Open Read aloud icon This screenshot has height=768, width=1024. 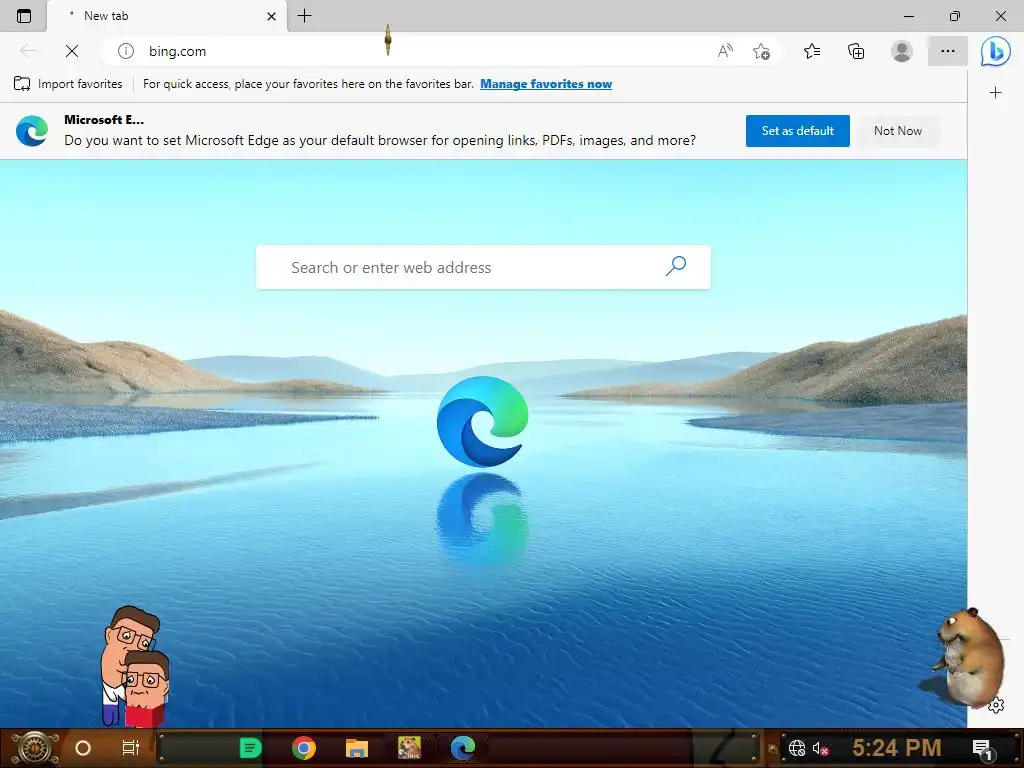(725, 51)
